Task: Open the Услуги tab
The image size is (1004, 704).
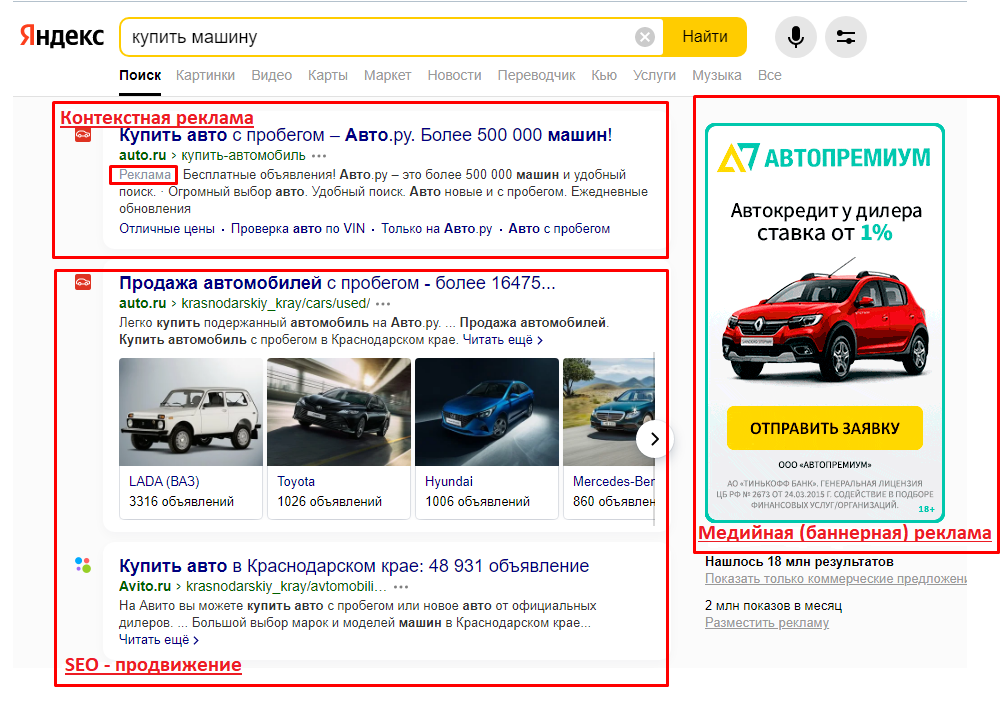Action: (654, 76)
